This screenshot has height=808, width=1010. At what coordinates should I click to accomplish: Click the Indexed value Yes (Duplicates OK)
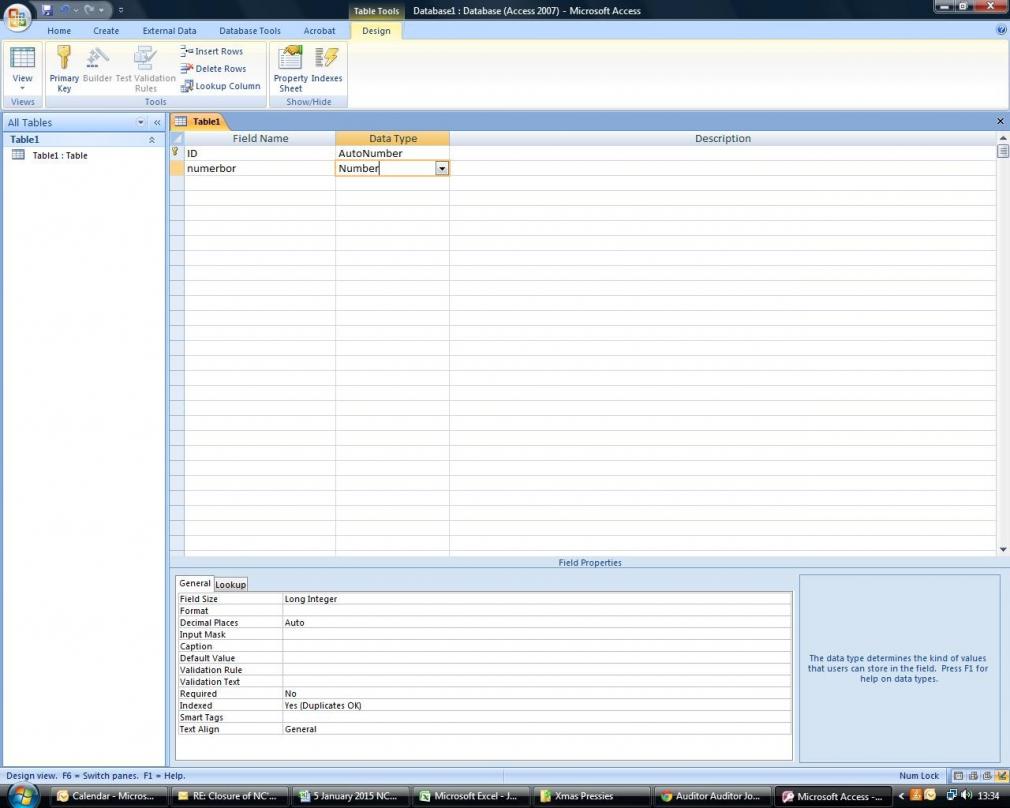(537, 706)
